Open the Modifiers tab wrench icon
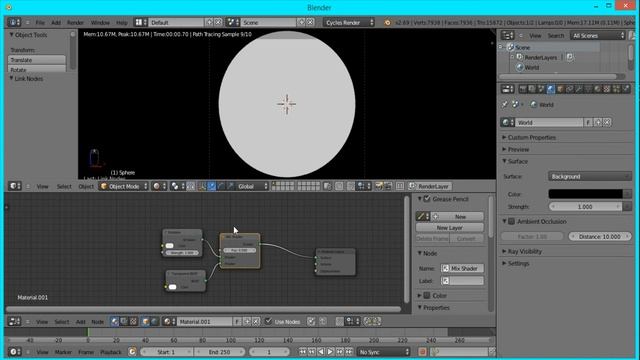 pyautogui.click(x=579, y=89)
